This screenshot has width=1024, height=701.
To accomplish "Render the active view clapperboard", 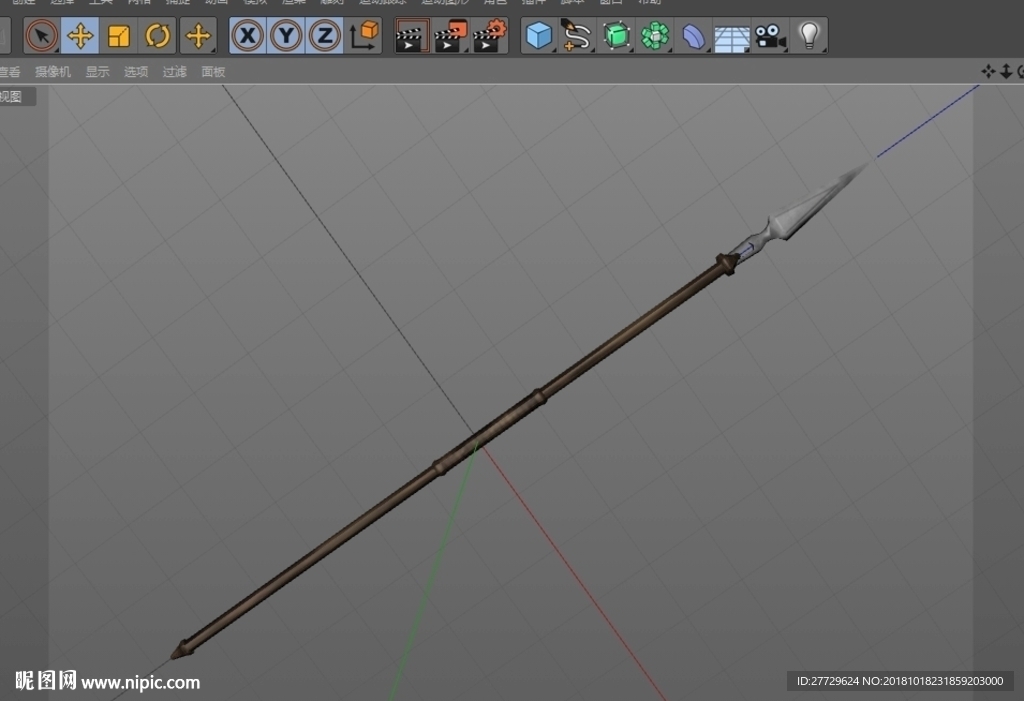I will click(411, 35).
